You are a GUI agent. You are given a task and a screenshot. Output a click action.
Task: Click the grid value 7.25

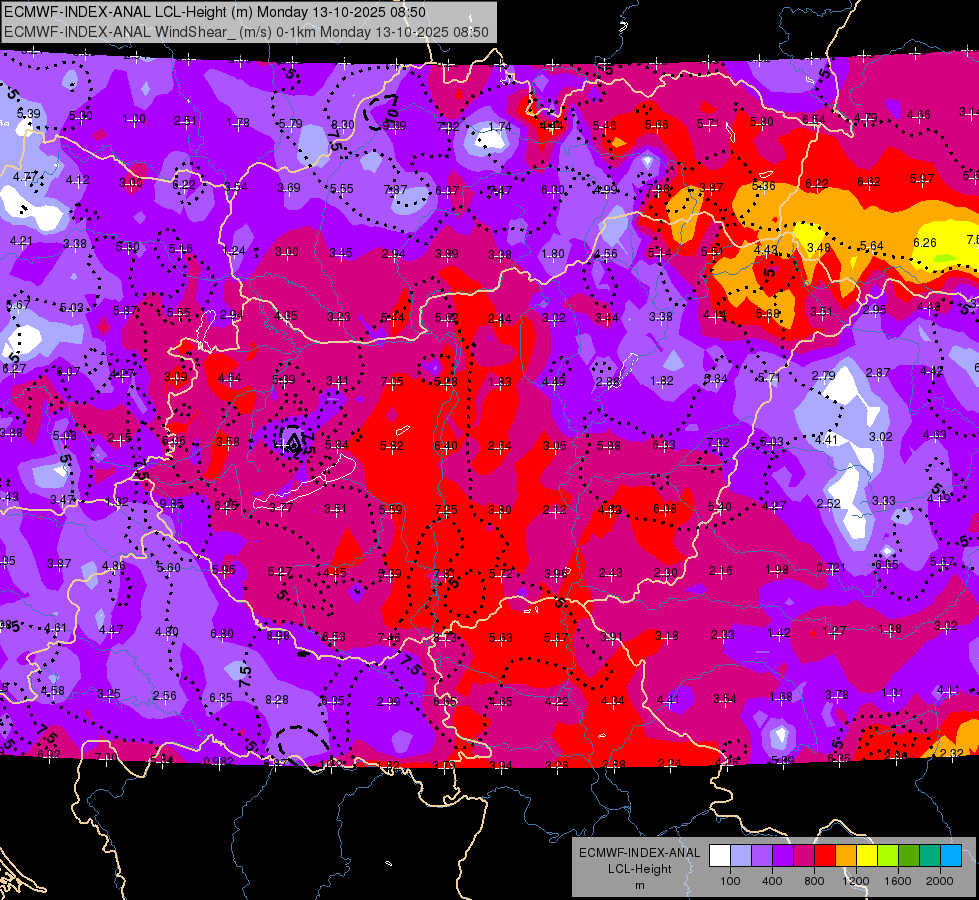tap(446, 510)
